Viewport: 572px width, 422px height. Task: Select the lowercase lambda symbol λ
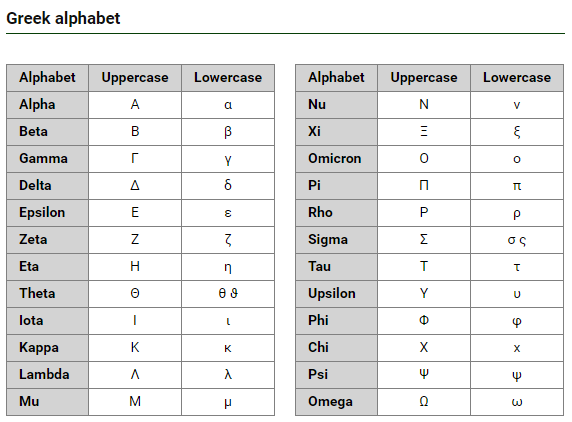tap(228, 374)
